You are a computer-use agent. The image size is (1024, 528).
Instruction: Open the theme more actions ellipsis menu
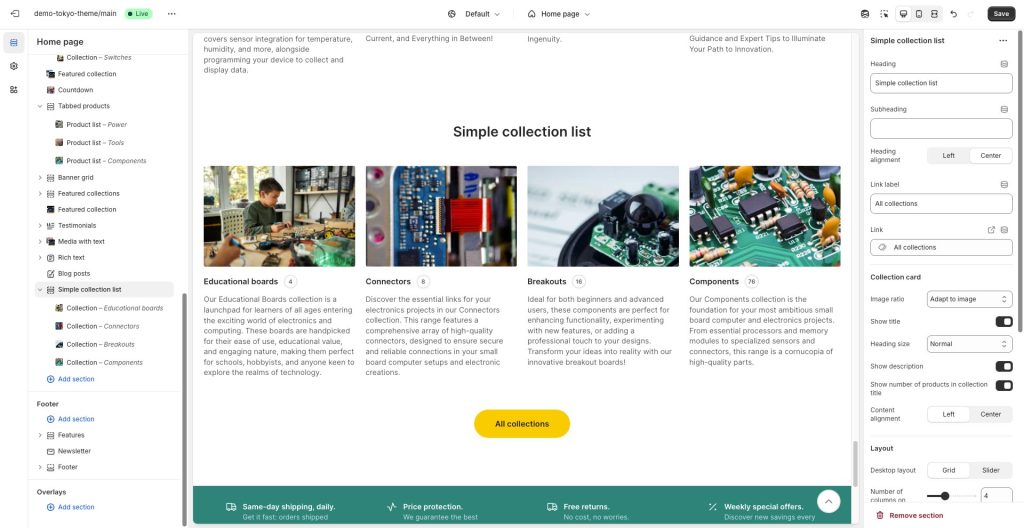tap(172, 14)
